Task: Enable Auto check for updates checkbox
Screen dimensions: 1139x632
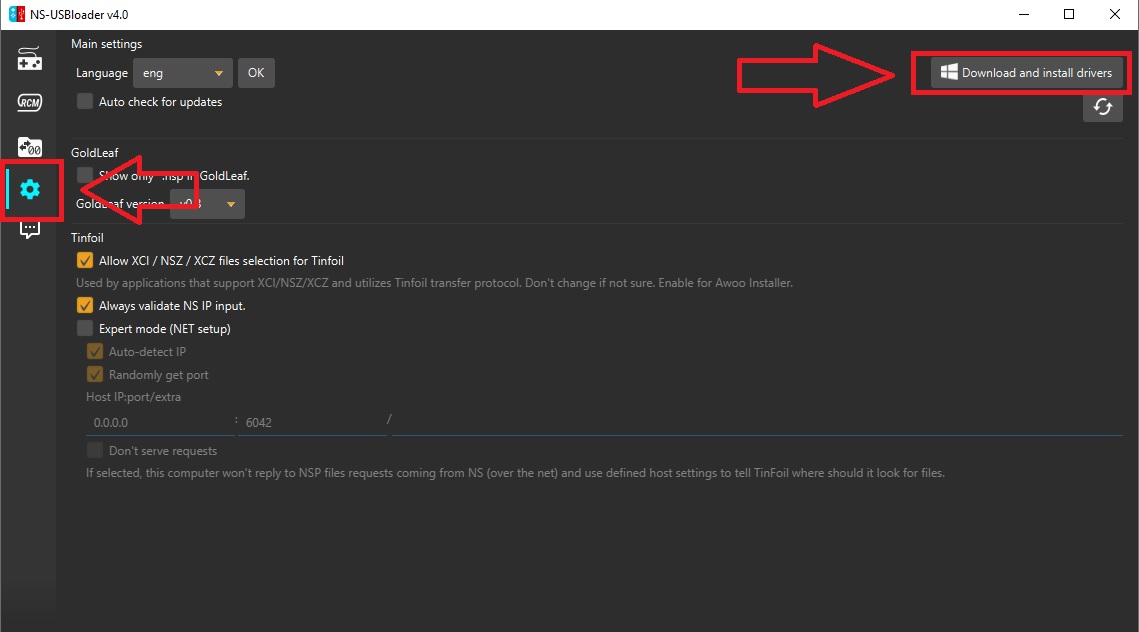Action: coord(85,102)
